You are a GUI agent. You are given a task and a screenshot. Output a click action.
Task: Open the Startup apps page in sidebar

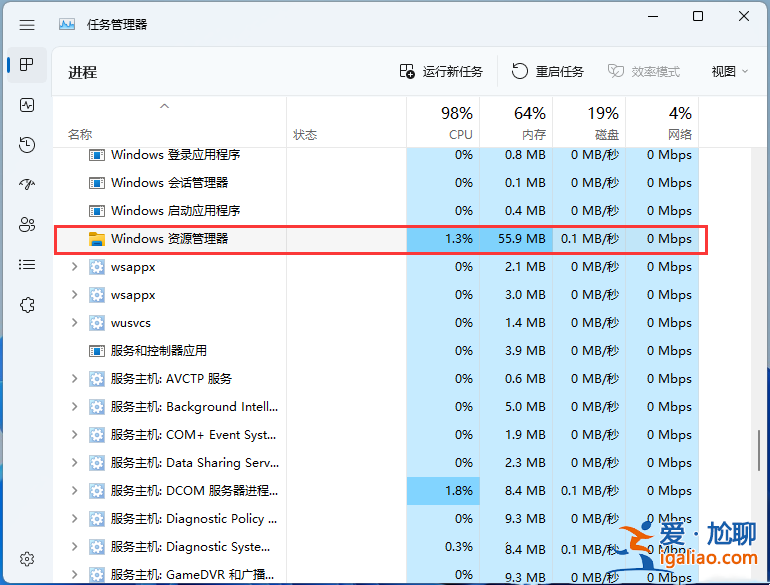point(27,185)
